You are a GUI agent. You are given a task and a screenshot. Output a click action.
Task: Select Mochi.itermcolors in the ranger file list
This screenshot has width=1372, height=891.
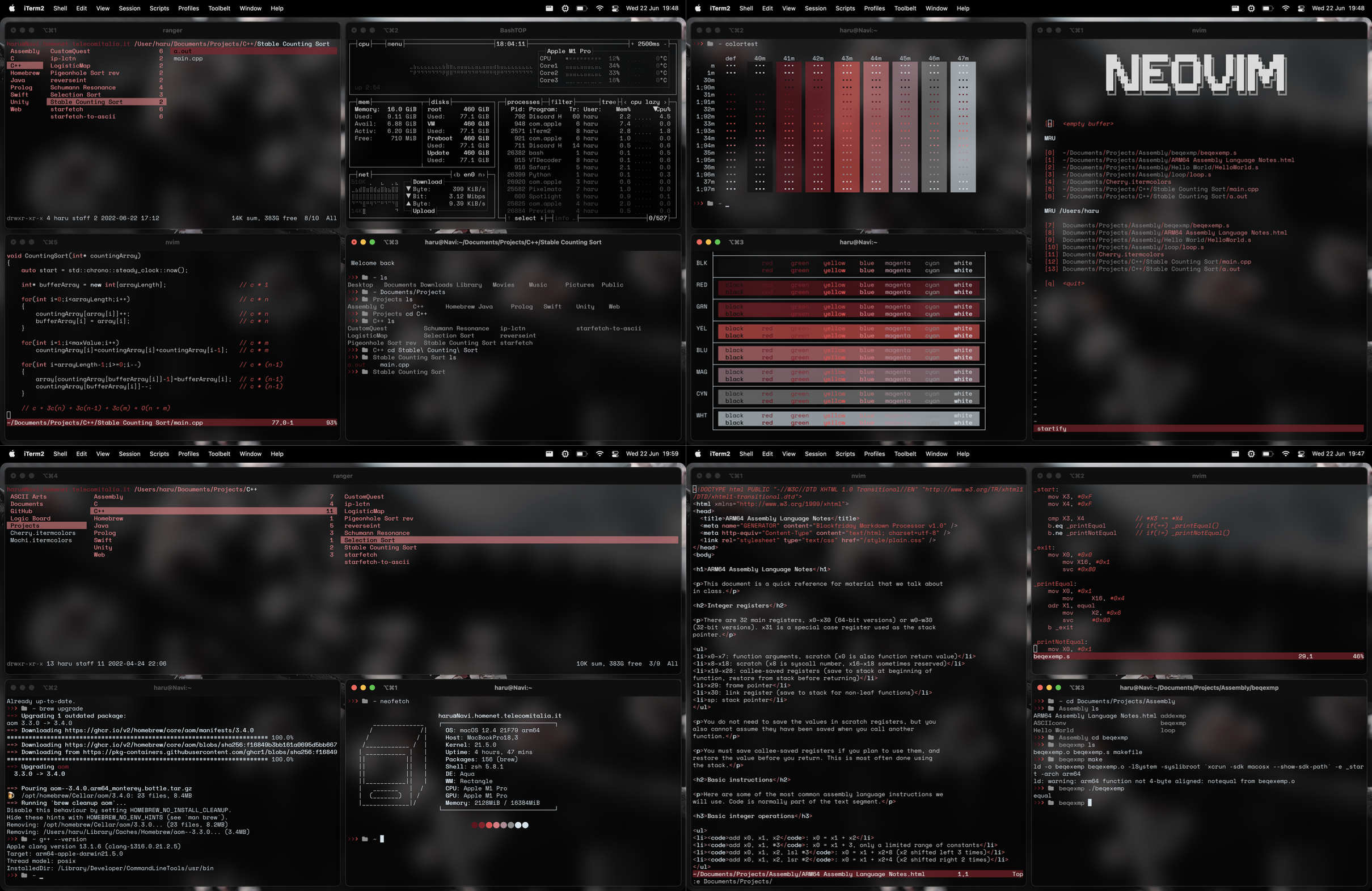pos(41,540)
